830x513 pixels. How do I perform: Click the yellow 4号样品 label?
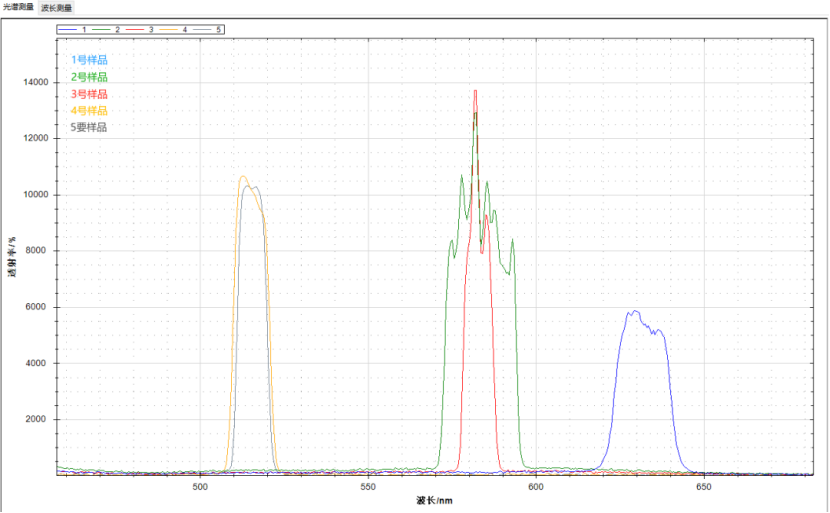tap(89, 111)
